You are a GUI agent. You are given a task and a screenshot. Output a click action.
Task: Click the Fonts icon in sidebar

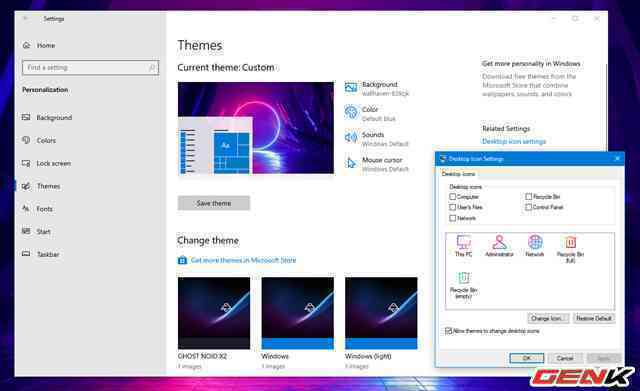[26, 209]
